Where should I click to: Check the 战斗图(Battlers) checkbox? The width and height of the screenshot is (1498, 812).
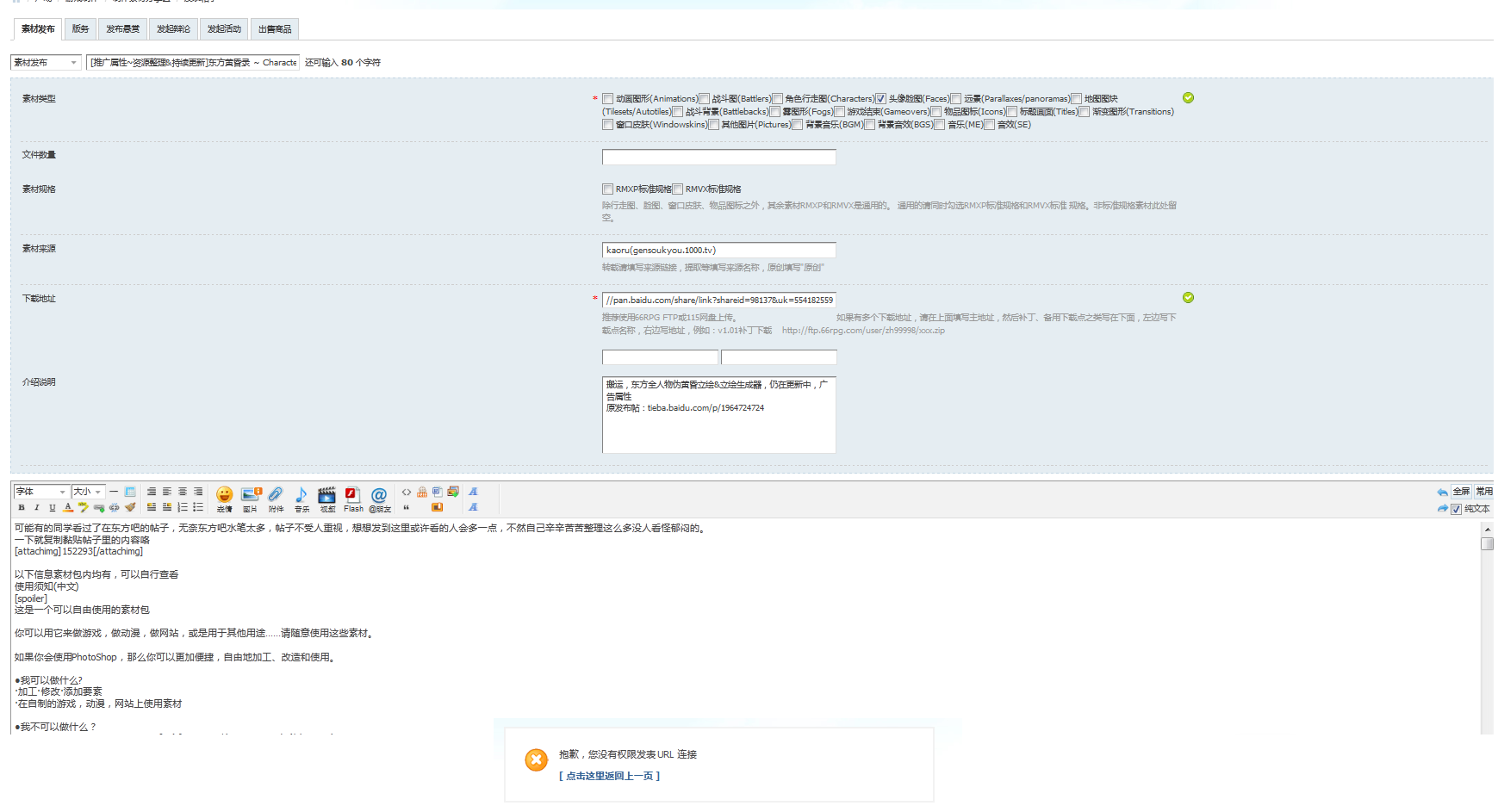pyautogui.click(x=705, y=99)
